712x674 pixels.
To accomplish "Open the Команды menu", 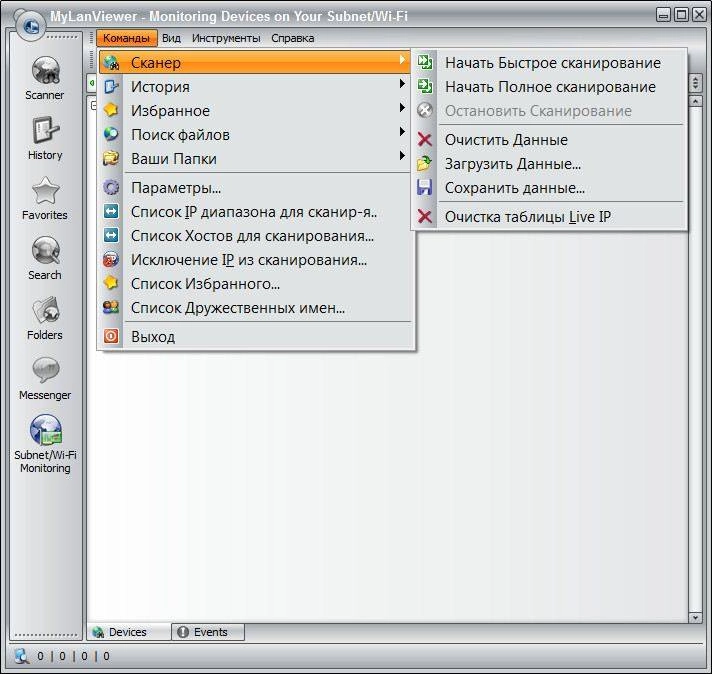I will (127, 38).
